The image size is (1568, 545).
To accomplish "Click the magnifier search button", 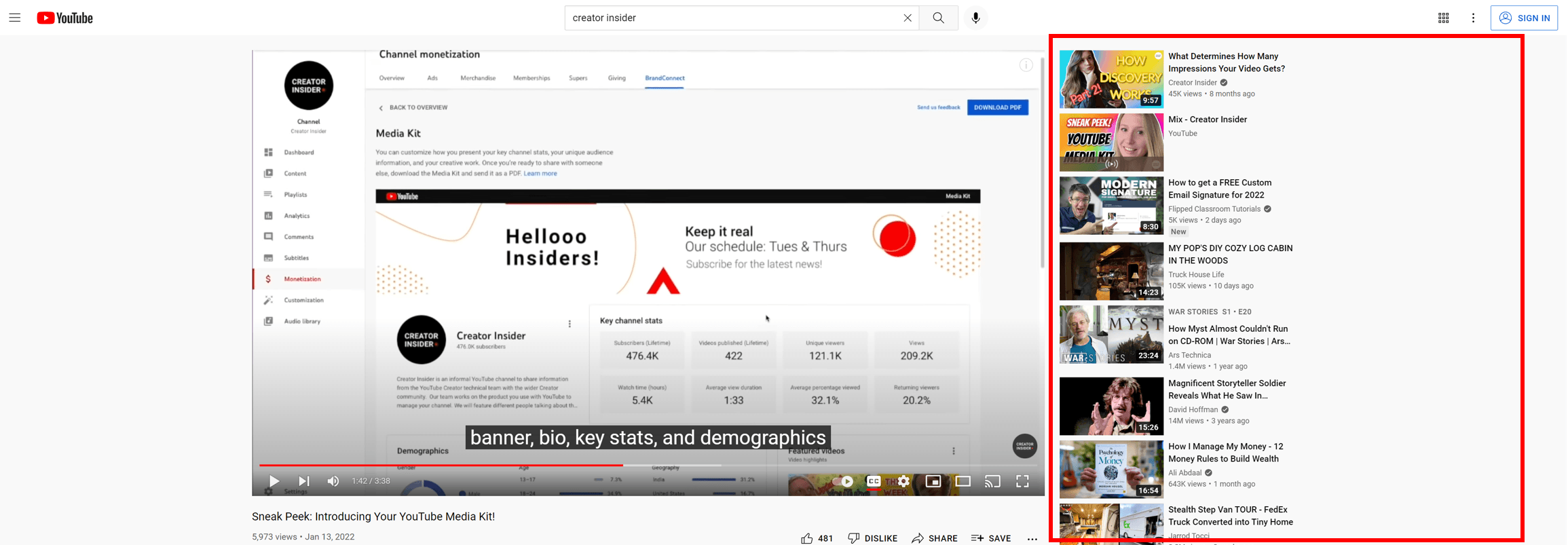I will pyautogui.click(x=939, y=18).
